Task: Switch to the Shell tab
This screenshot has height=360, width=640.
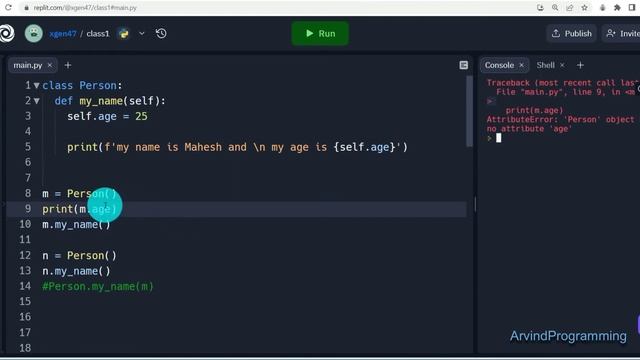Action: pyautogui.click(x=545, y=65)
